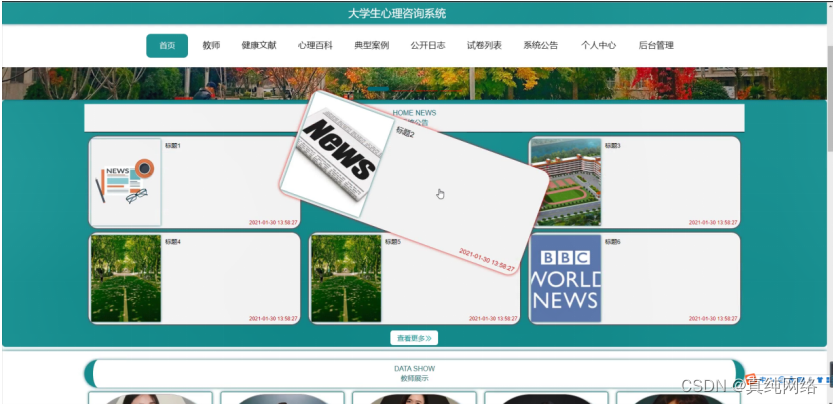Open 个人中心 personal center
Image resolution: width=833 pixels, height=404 pixels.
(598, 46)
